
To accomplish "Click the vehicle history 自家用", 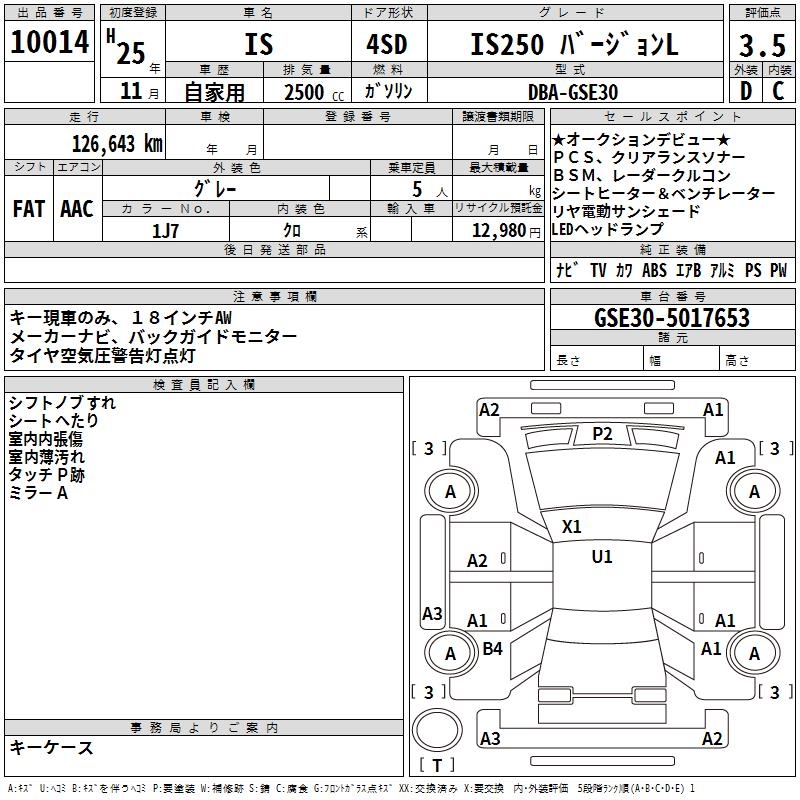I will pyautogui.click(x=214, y=92).
